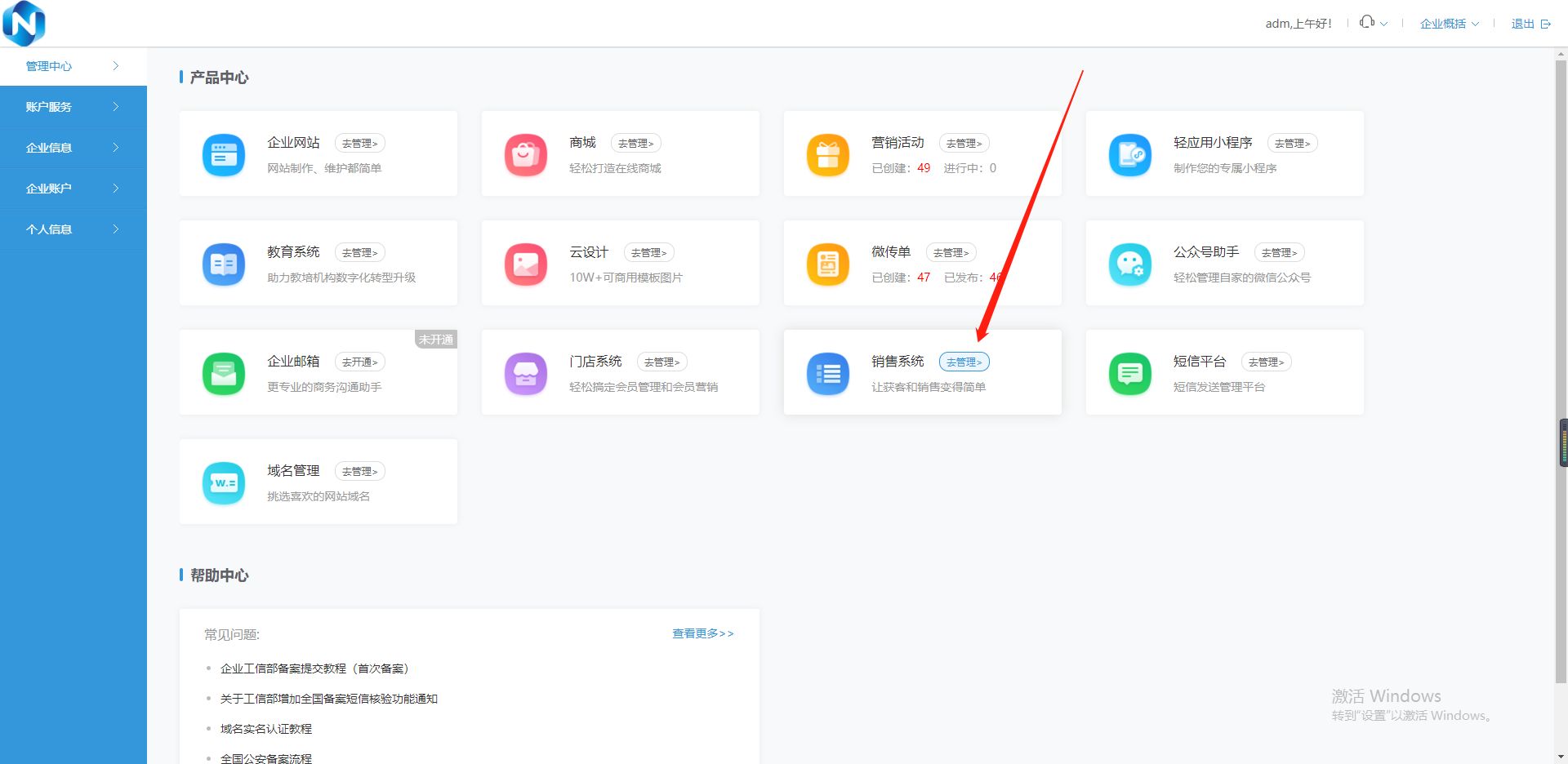This screenshot has height=764, width=1568.
Task: Click the headset support icon at top right
Action: [1365, 22]
